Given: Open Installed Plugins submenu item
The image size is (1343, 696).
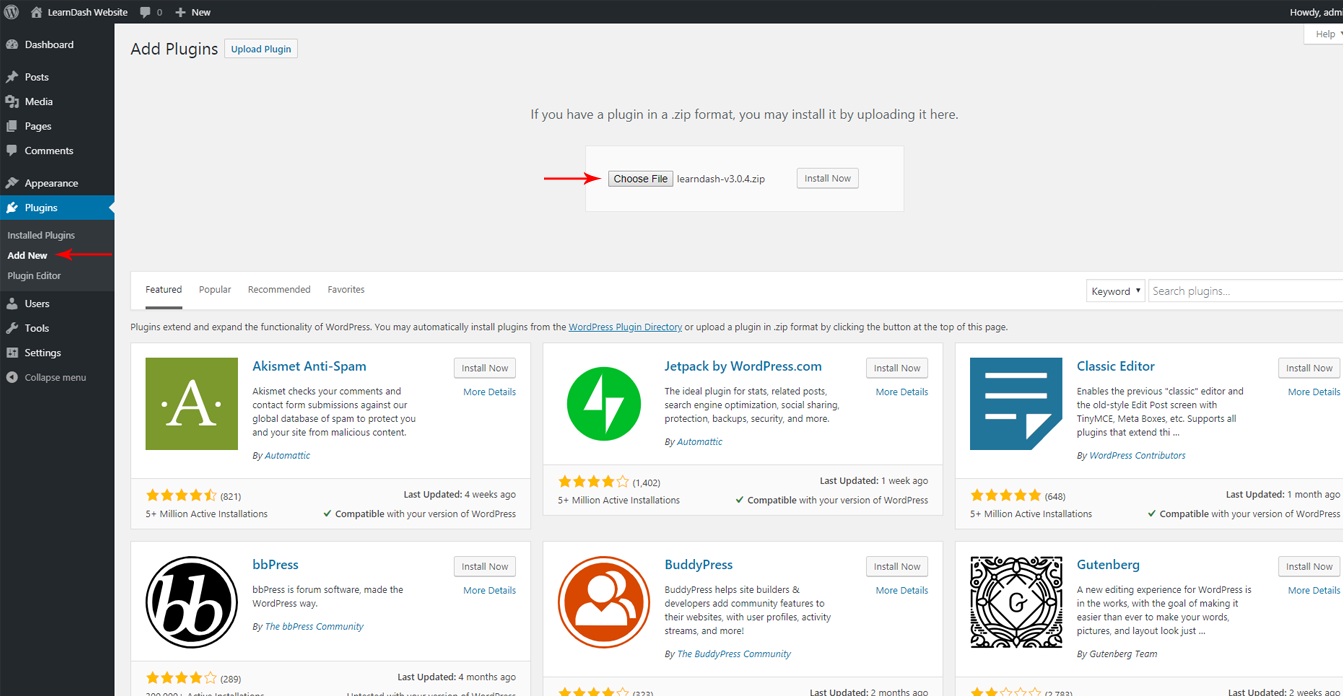Looking at the screenshot, I should (x=41, y=236).
